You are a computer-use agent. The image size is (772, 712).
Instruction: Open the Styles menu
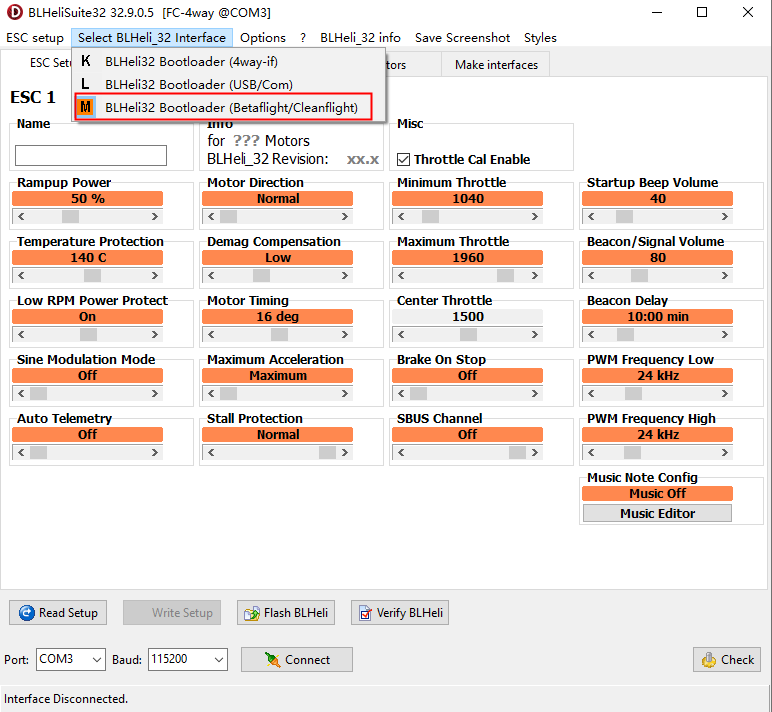[540, 38]
